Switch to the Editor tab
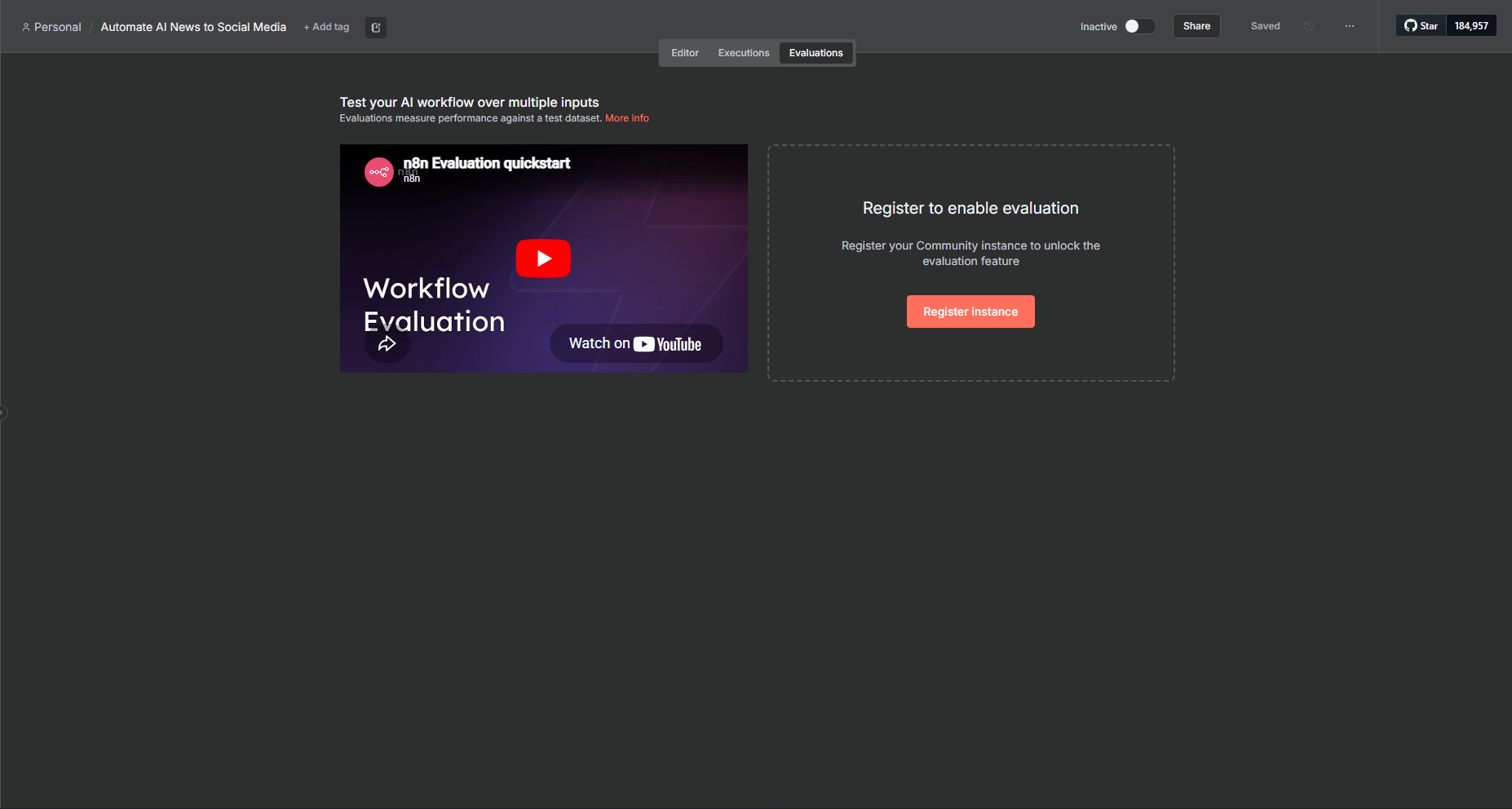The height and width of the screenshot is (809, 1512). (x=685, y=53)
